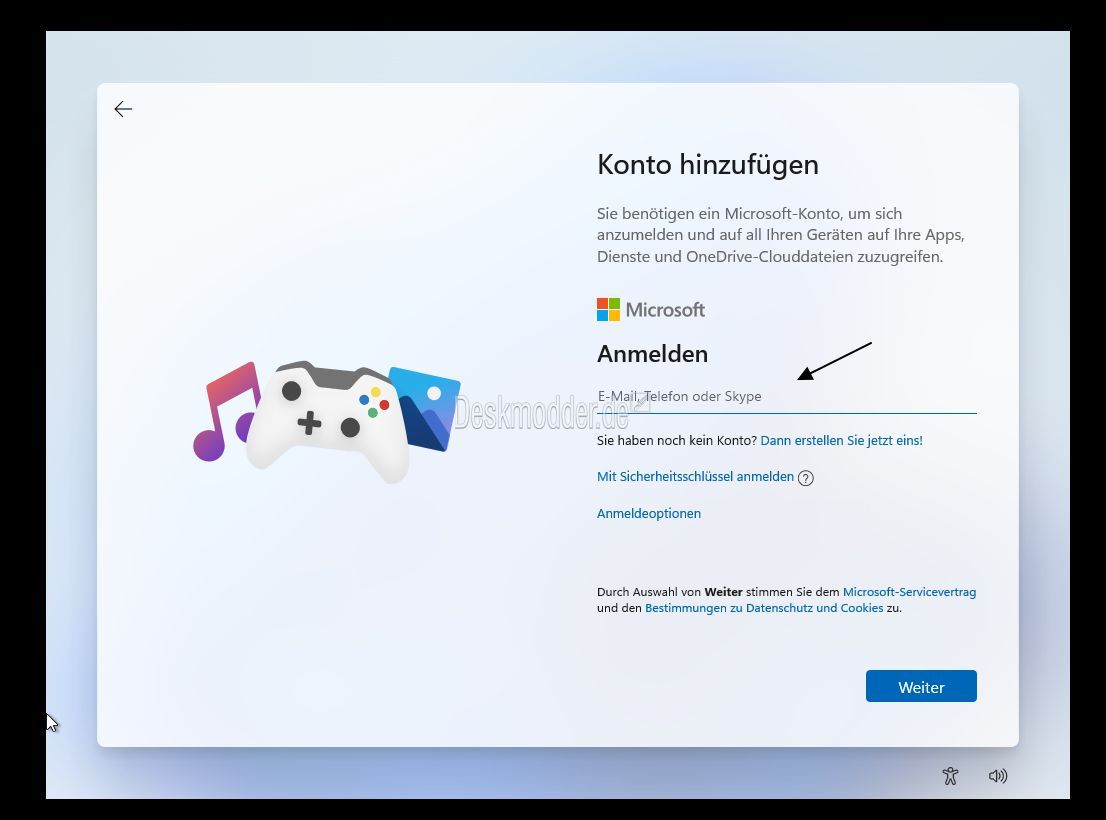Go back with the arrow icon
1106x820 pixels.
click(123, 109)
